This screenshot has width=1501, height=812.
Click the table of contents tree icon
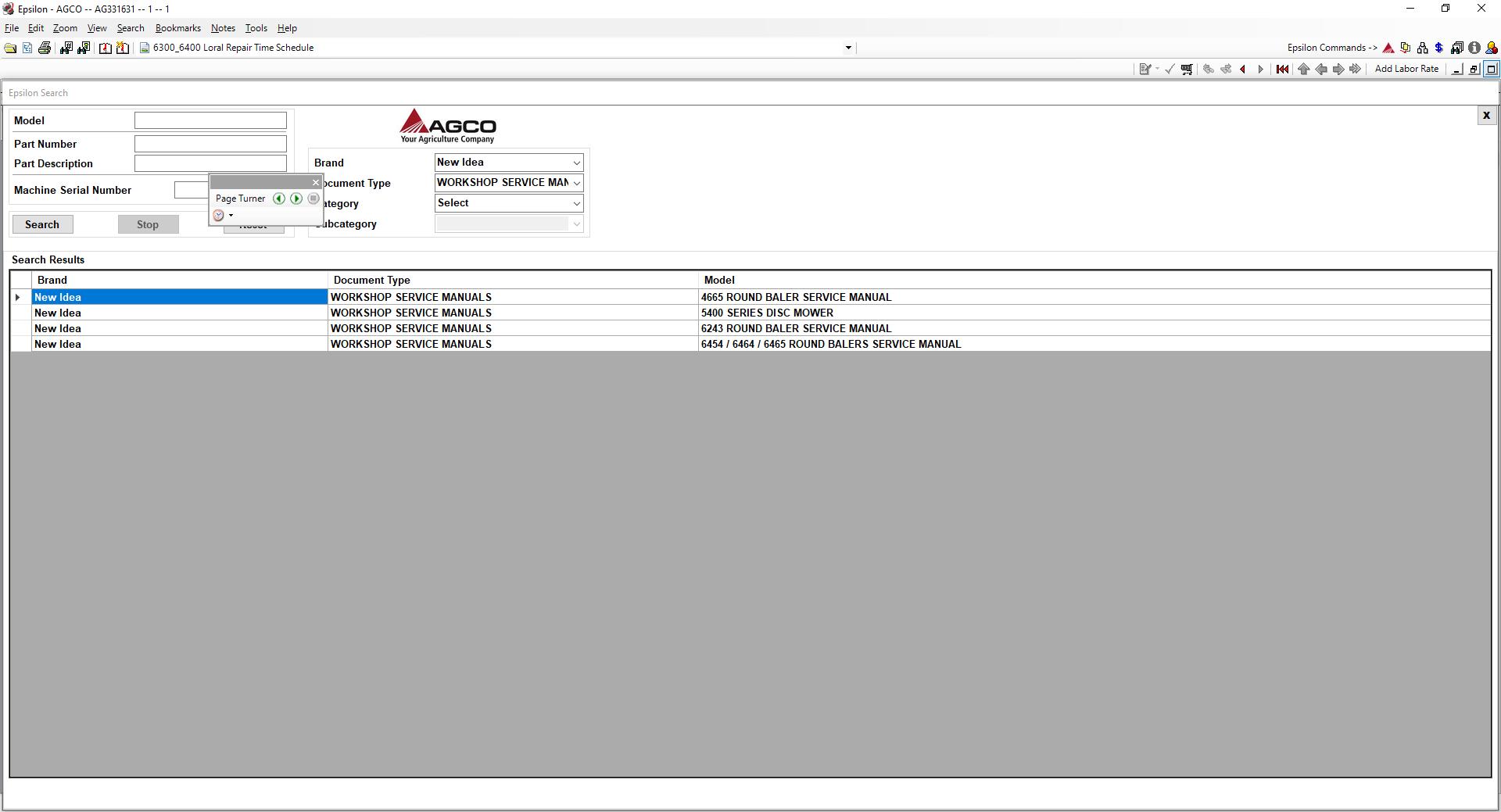coord(27,48)
